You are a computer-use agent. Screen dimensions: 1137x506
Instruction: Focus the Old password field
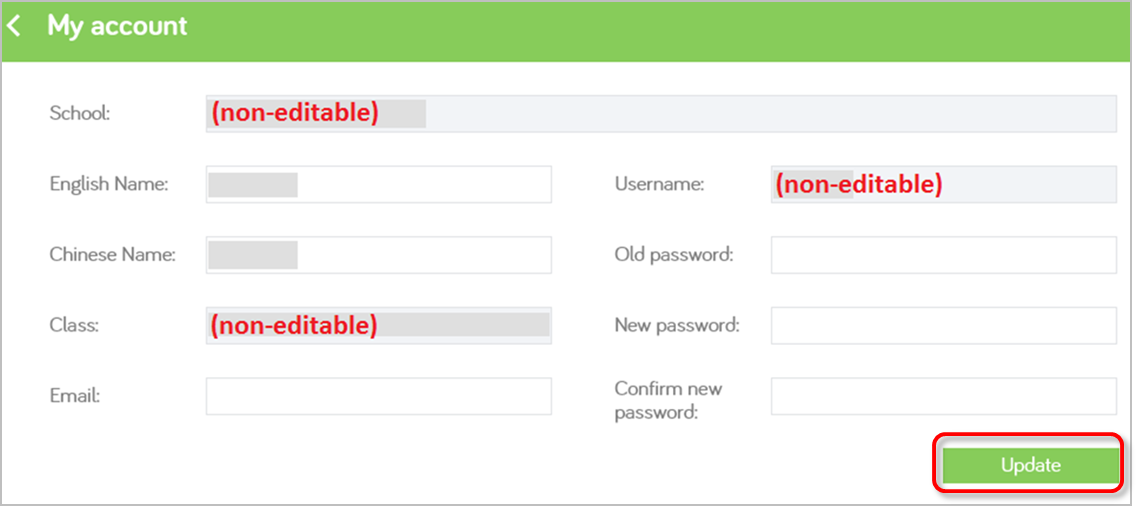click(x=943, y=254)
